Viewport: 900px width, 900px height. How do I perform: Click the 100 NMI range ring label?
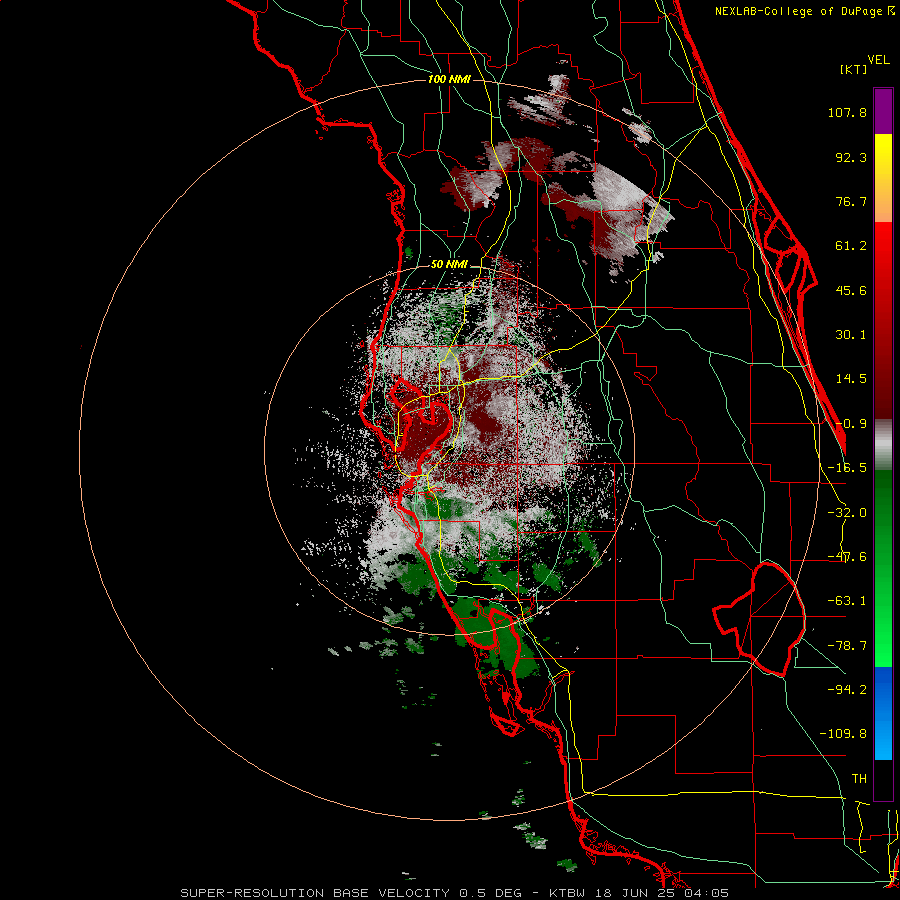coord(449,79)
